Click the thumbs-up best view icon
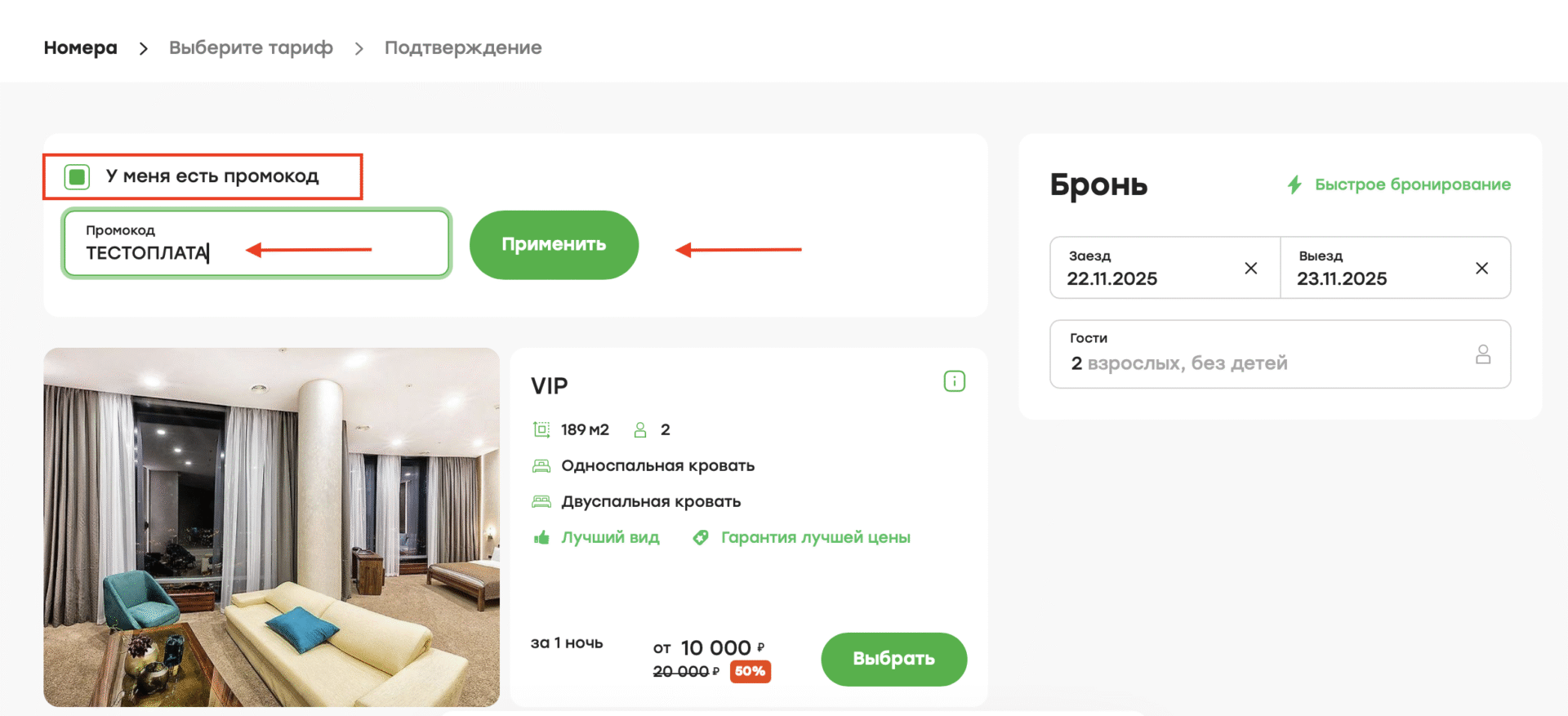This screenshot has width=1568, height=716. [541, 537]
